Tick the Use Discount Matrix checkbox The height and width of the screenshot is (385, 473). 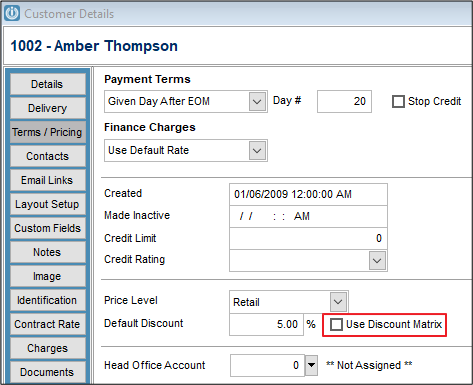336,324
